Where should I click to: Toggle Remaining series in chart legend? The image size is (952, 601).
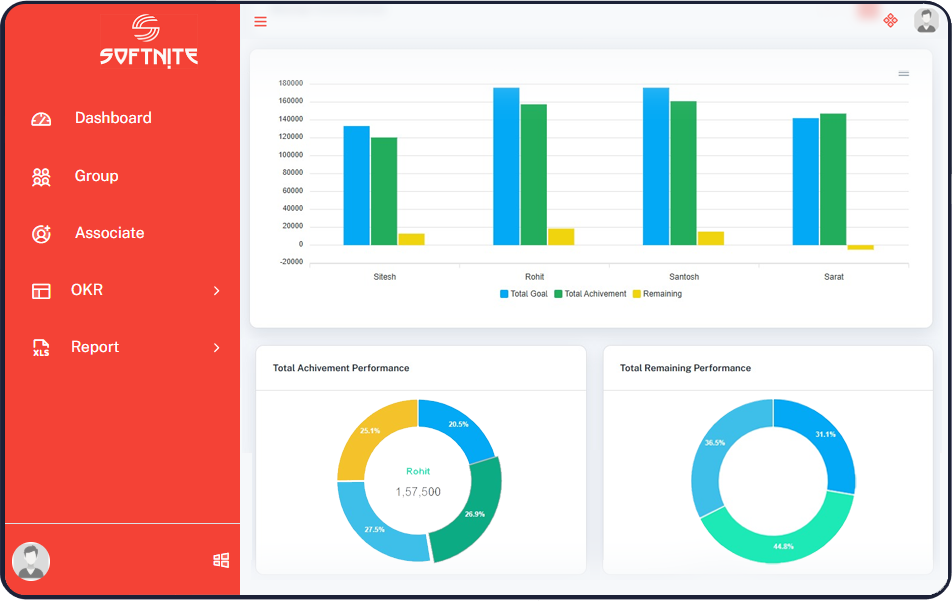point(656,294)
